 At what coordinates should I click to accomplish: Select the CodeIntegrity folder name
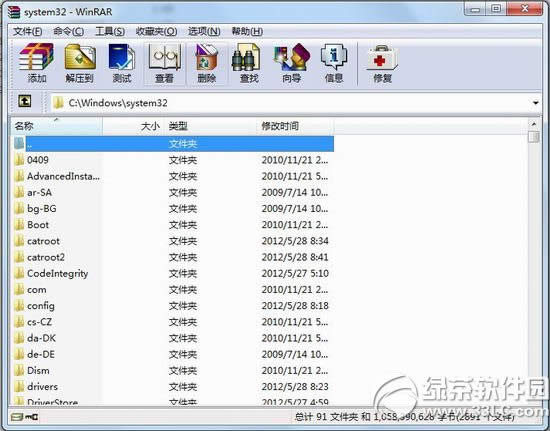(x=58, y=274)
